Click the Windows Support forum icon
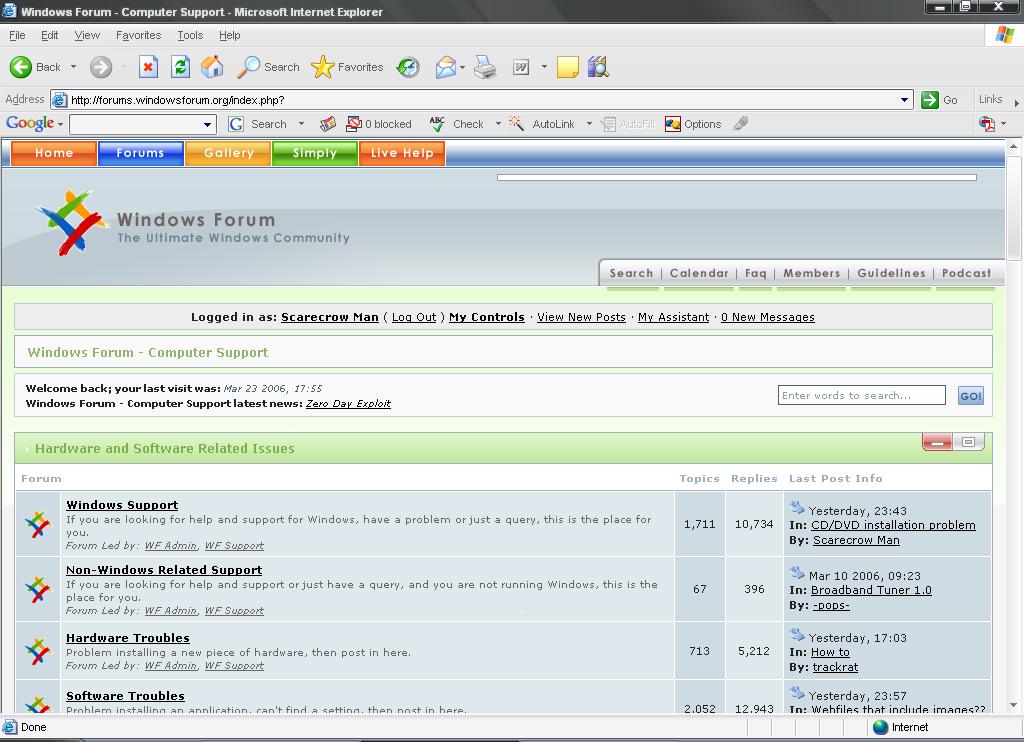Image resolution: width=1024 pixels, height=742 pixels. click(38, 524)
